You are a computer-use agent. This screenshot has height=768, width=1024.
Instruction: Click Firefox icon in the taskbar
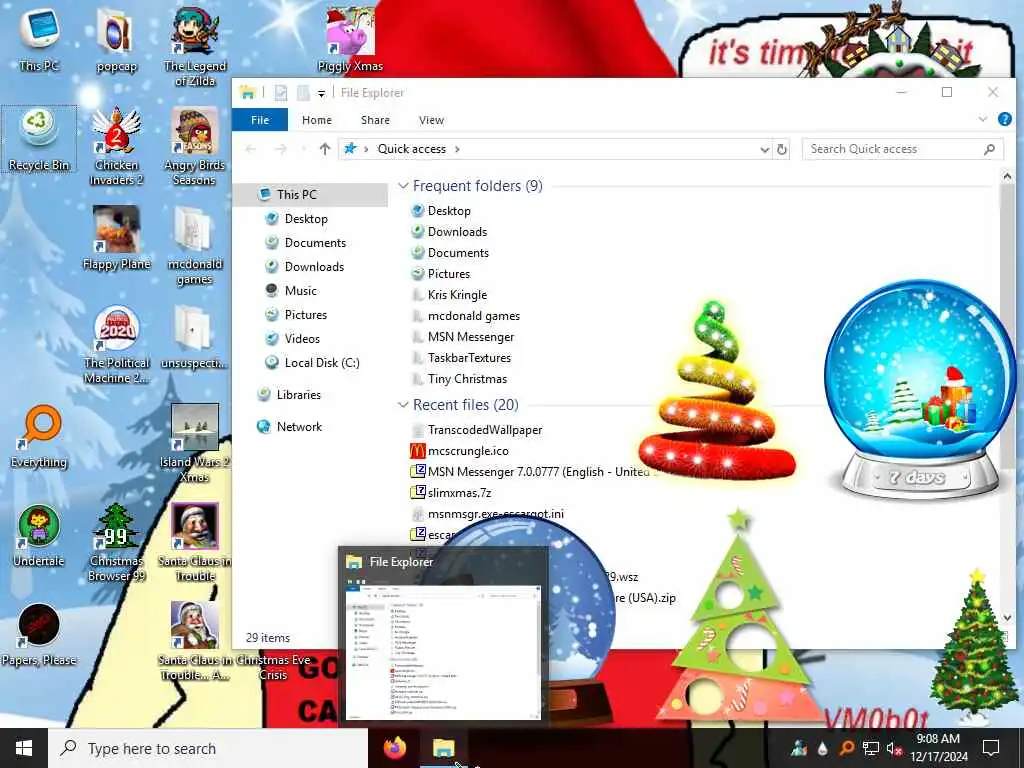[394, 748]
